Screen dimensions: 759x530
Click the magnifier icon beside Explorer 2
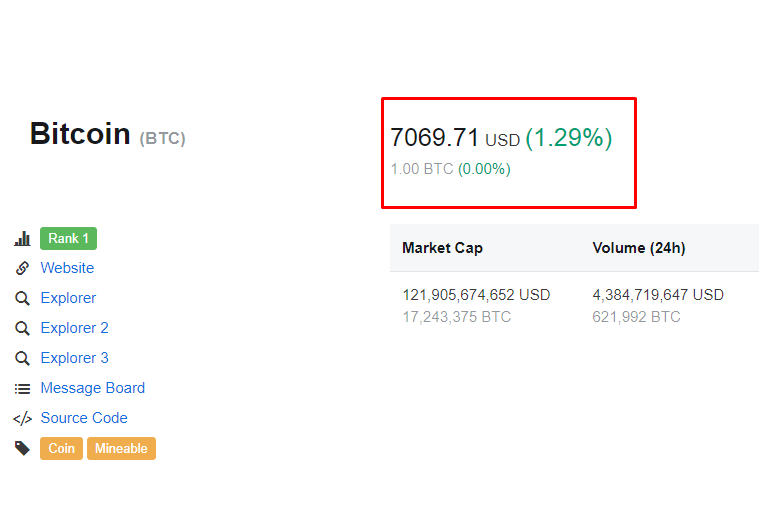22,328
